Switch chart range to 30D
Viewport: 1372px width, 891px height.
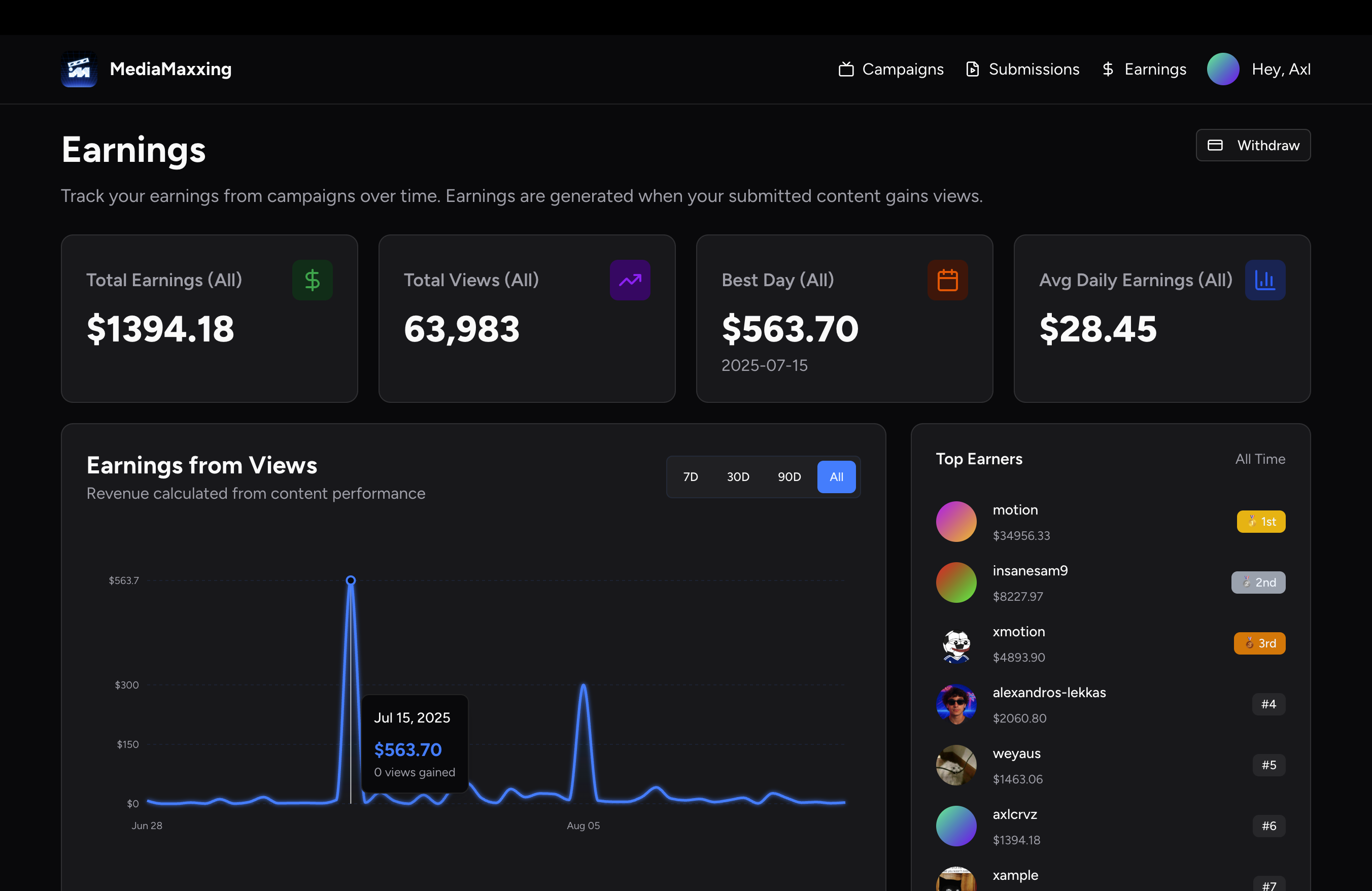tap(737, 476)
